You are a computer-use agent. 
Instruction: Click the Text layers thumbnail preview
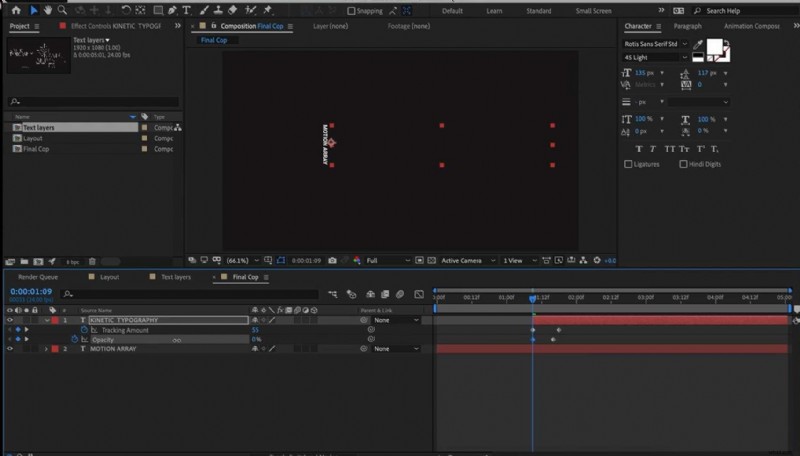point(39,55)
